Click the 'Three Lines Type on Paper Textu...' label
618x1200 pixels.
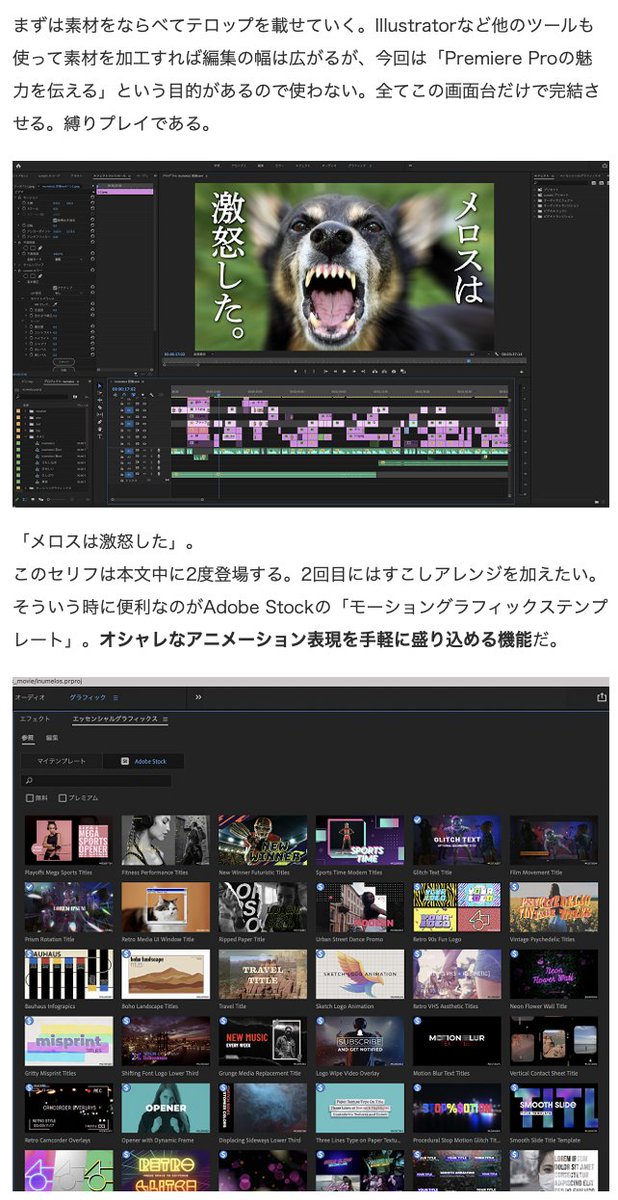(x=360, y=1140)
